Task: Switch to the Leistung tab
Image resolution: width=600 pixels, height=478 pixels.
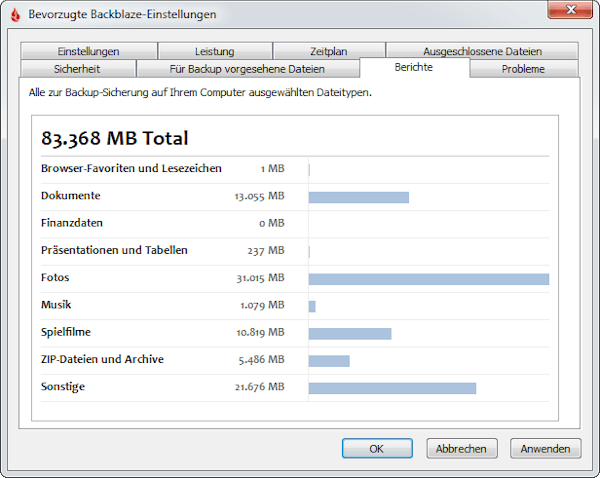Action: pos(215,51)
